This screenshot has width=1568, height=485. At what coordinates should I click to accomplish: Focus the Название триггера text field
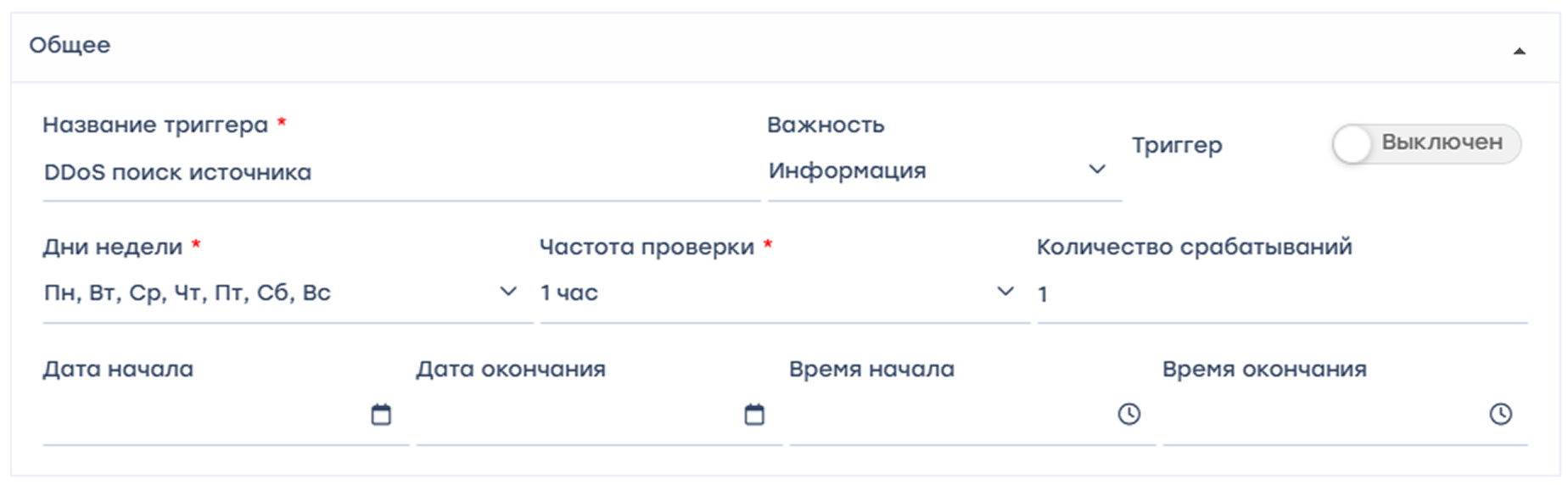pos(399,173)
